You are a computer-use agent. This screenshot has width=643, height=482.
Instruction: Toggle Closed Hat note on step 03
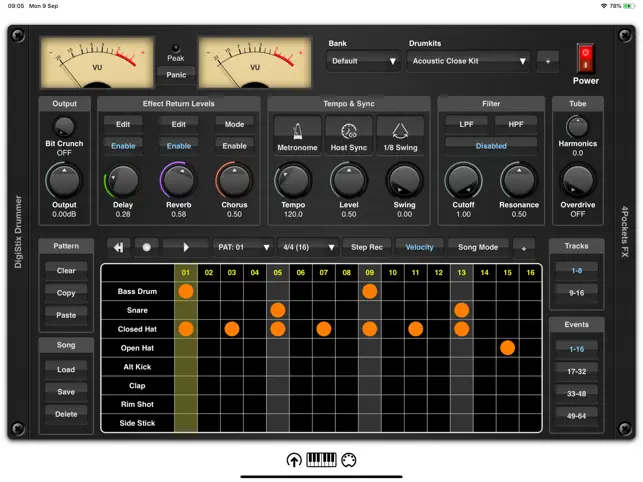point(232,329)
